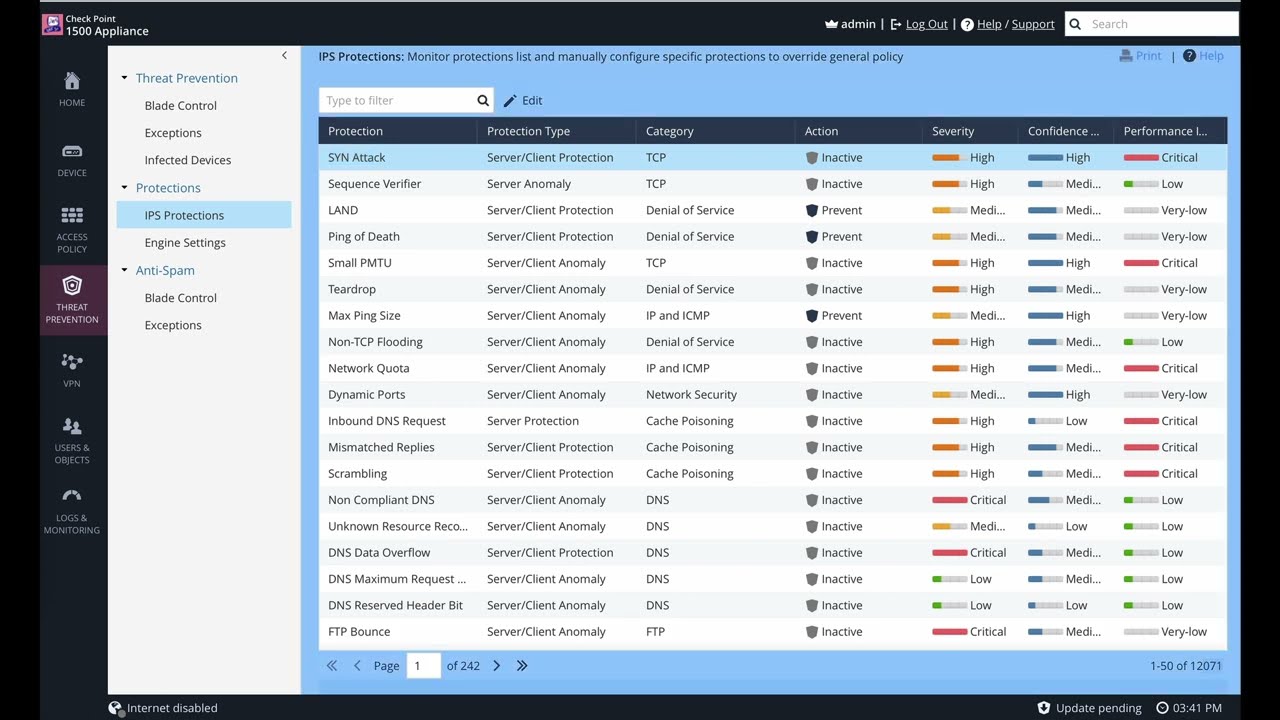Open the Logs & Monitoring icon
Screen dimensions: 1280x720
[72, 496]
